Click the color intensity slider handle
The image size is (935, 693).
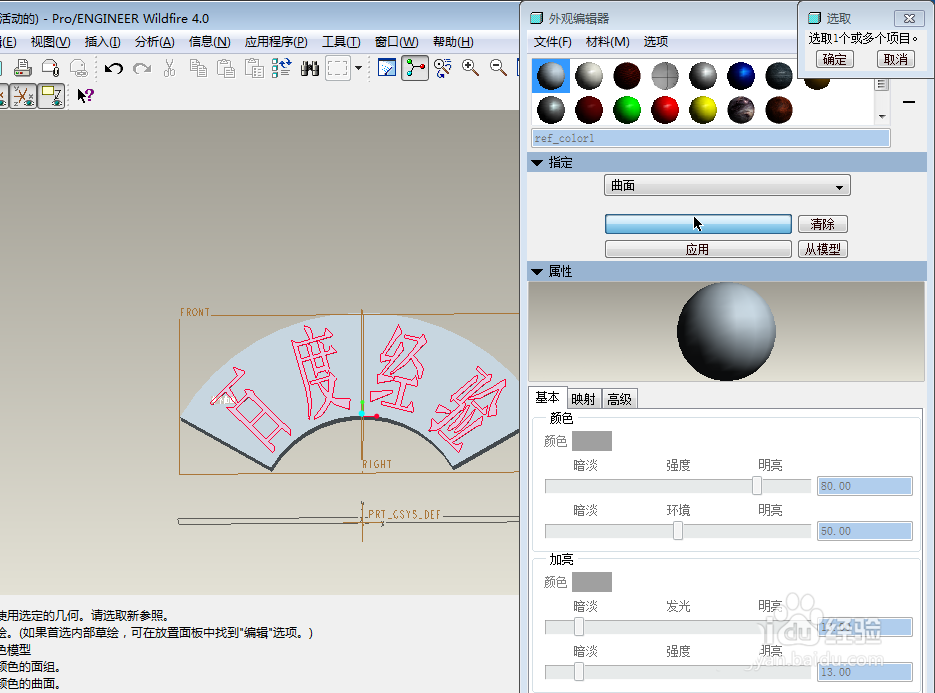pyautogui.click(x=757, y=485)
